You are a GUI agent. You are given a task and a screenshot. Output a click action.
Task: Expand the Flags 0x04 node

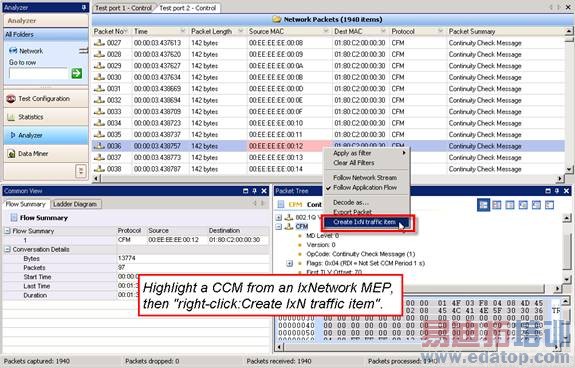289,263
